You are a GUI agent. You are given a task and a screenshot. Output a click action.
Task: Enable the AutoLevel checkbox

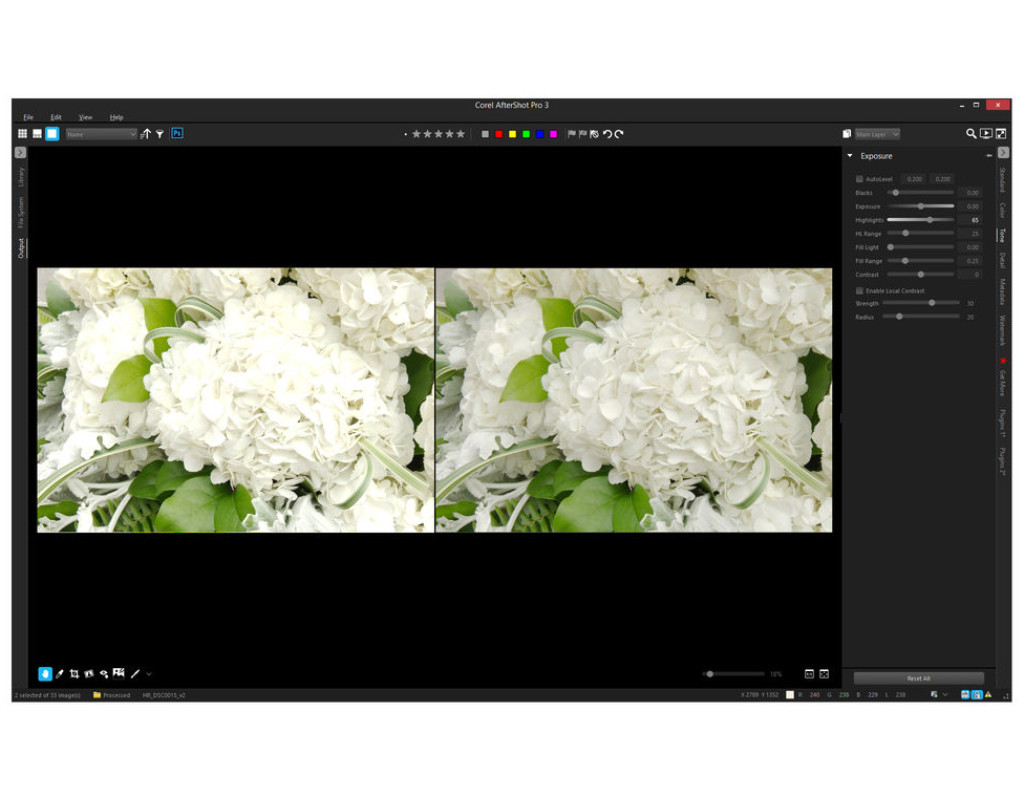click(859, 179)
